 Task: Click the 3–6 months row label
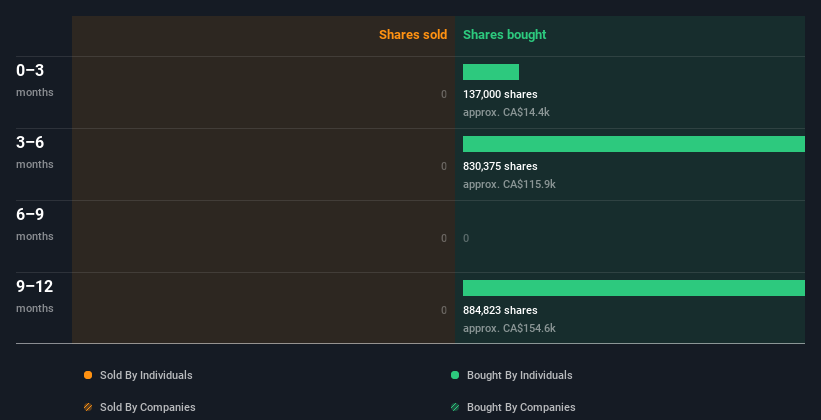(x=35, y=152)
